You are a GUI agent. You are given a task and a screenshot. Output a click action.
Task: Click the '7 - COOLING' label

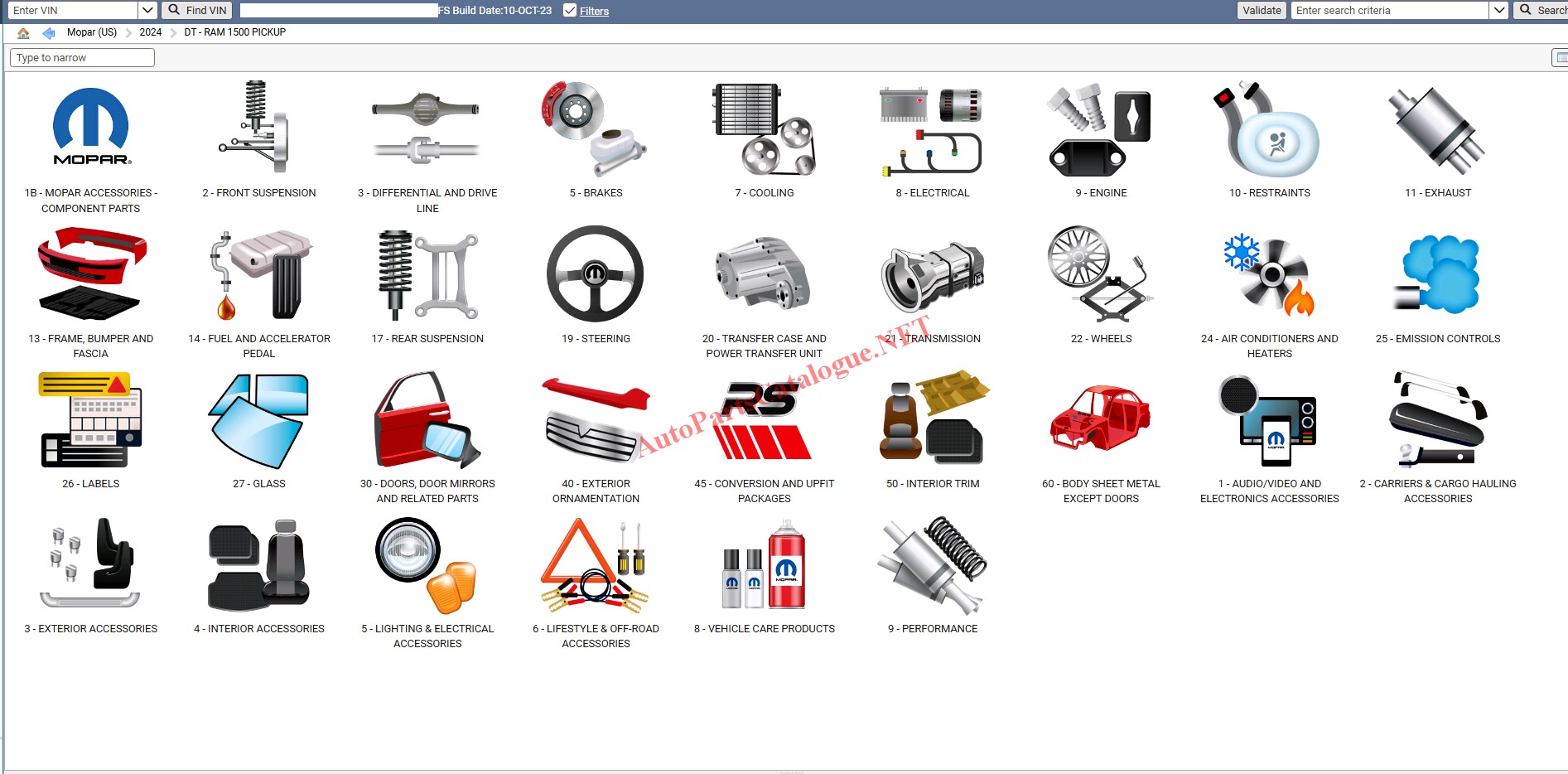click(765, 193)
